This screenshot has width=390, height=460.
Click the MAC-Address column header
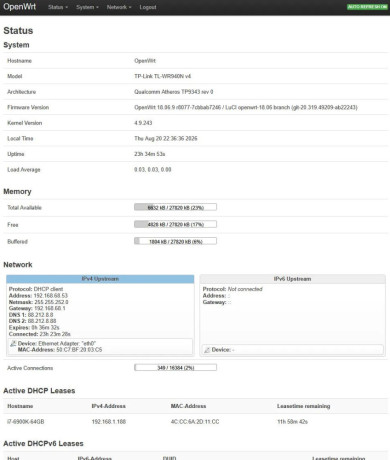tap(188, 406)
